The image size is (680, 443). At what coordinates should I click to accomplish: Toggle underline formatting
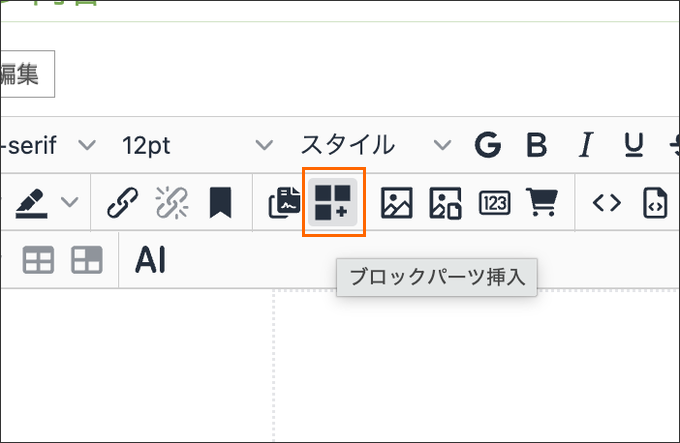(x=634, y=145)
